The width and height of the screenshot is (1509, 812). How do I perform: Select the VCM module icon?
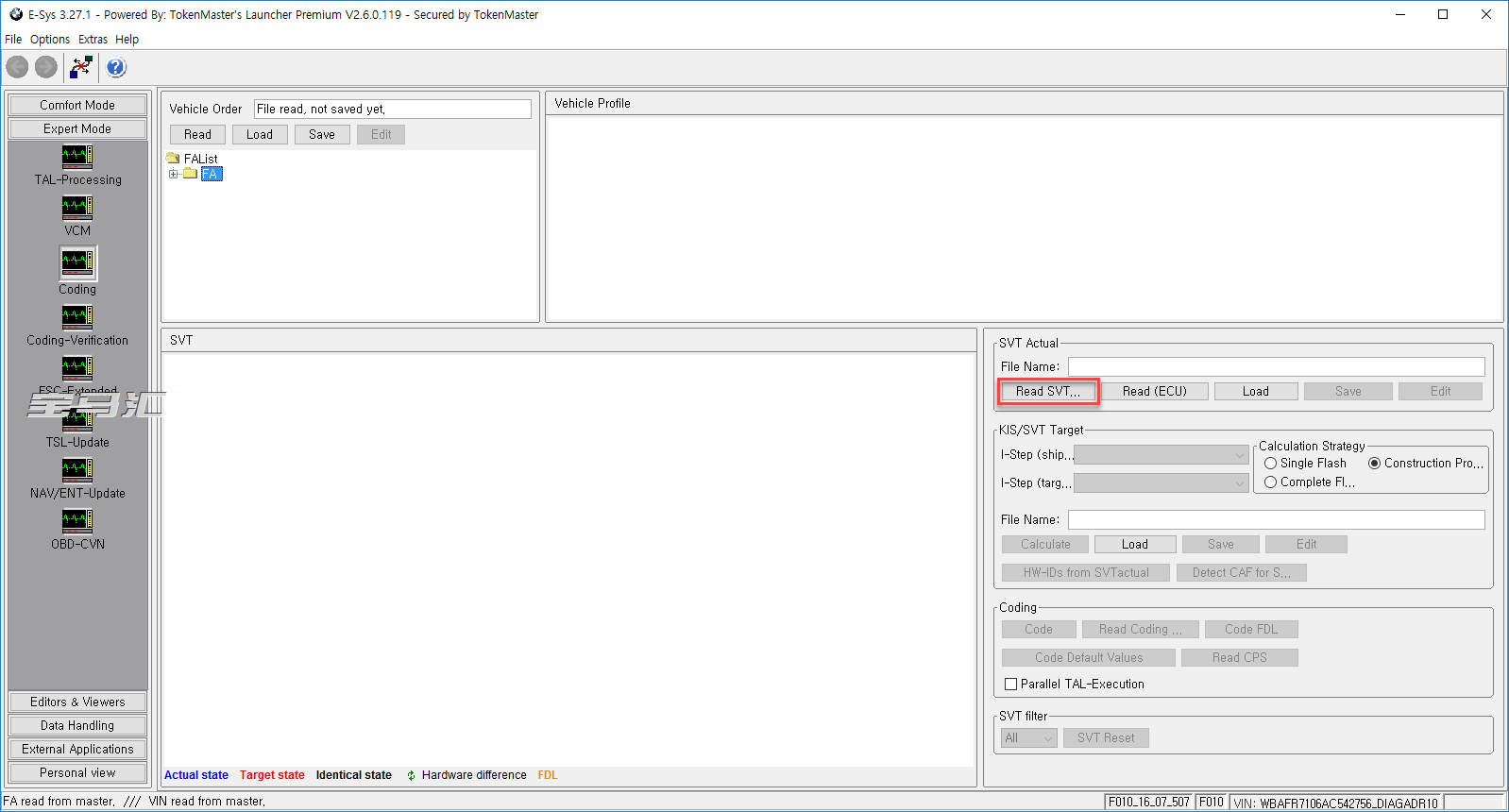pos(77,207)
